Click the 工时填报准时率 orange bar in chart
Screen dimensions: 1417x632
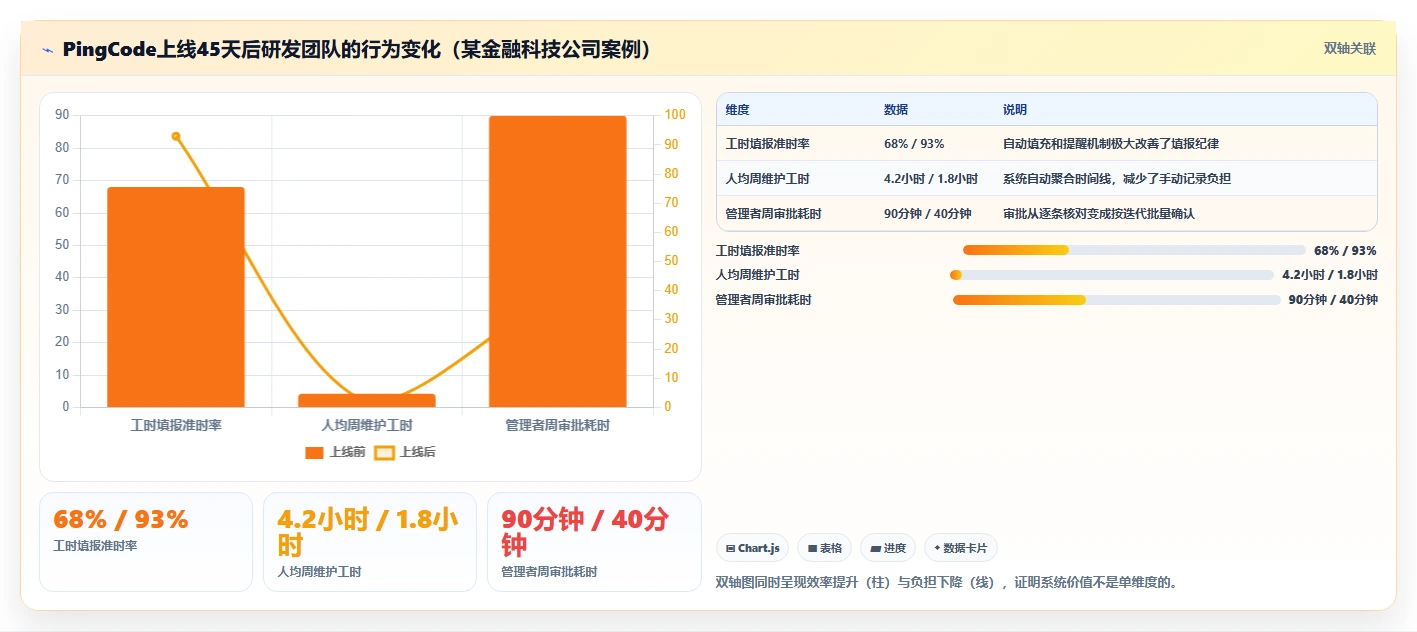click(176, 297)
